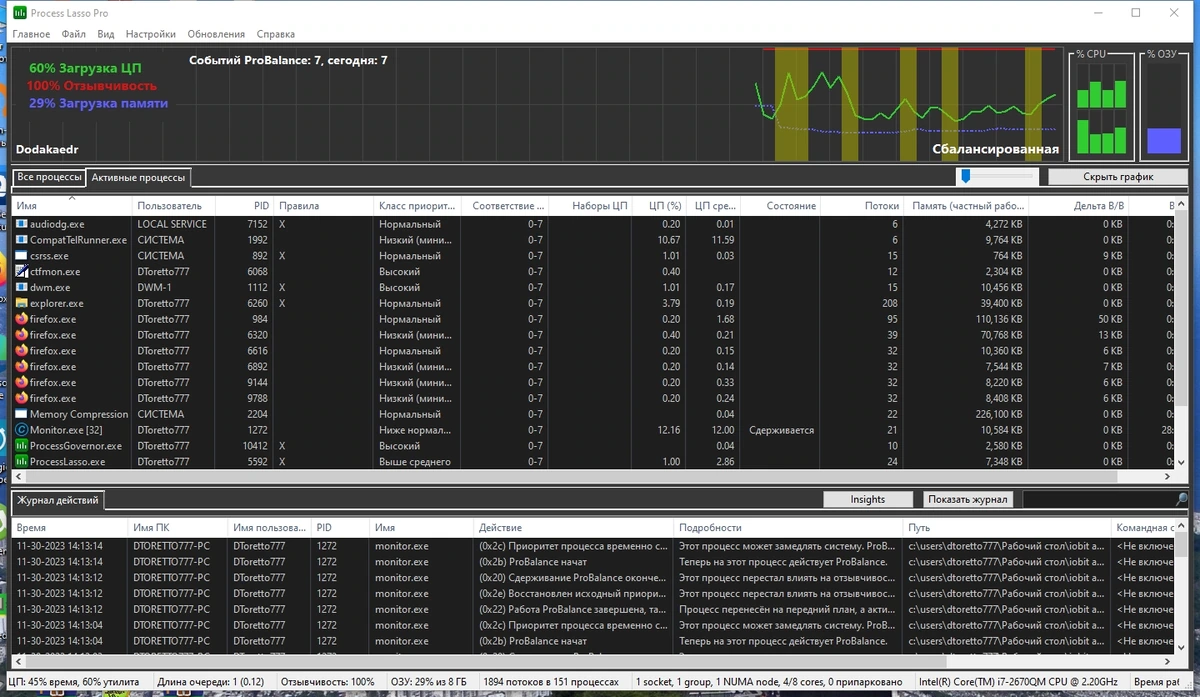The height and width of the screenshot is (697, 1200).
Task: Sort the log by the Путь column header
Action: tap(1008, 527)
